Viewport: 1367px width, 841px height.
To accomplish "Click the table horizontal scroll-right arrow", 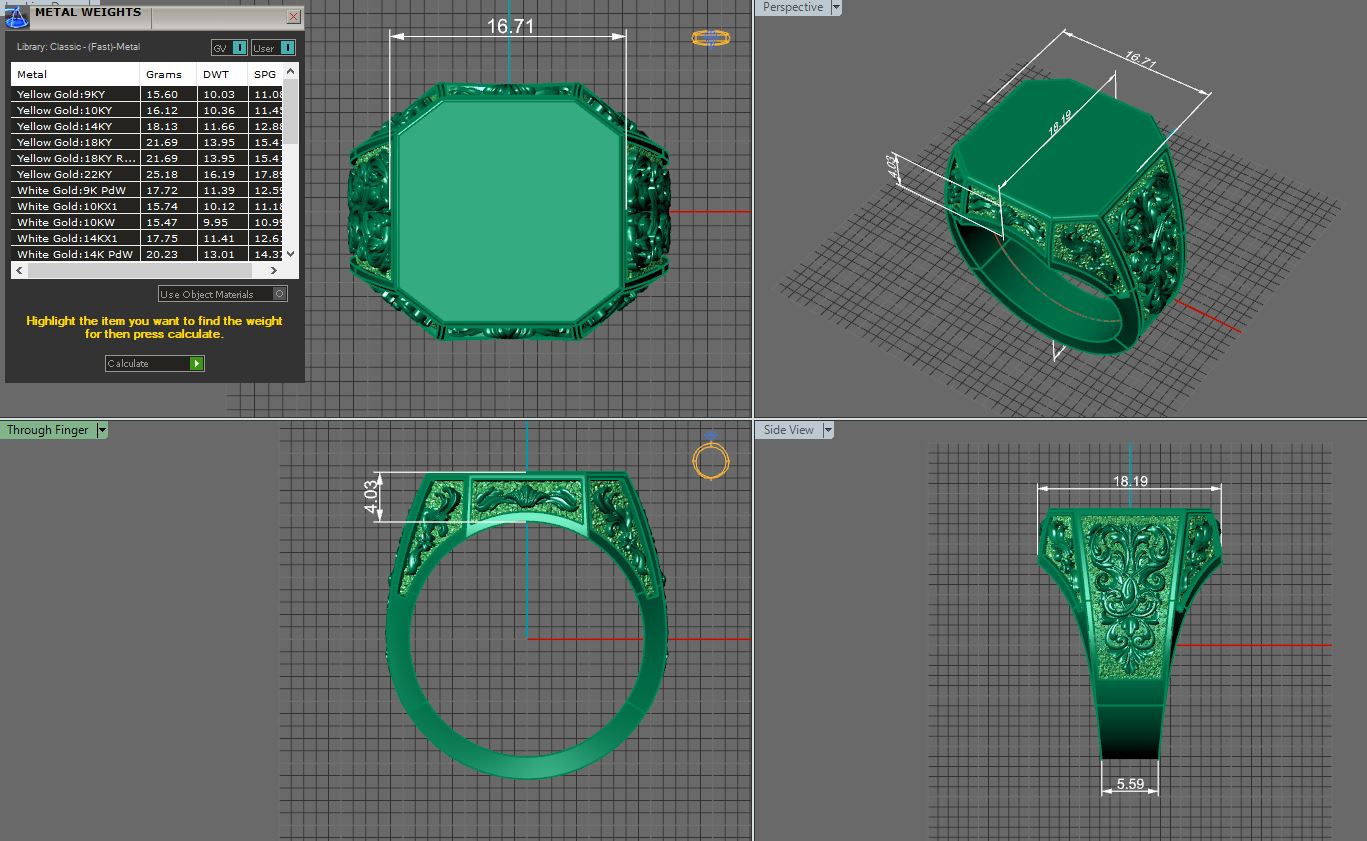I will click(x=275, y=271).
